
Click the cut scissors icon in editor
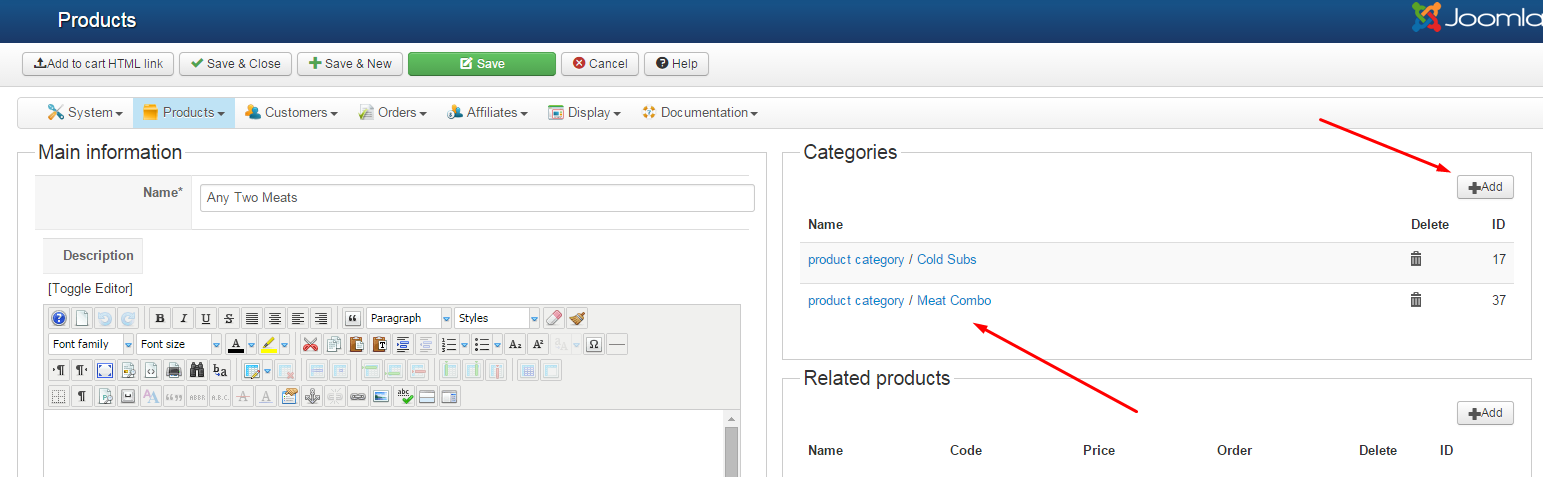click(310, 345)
